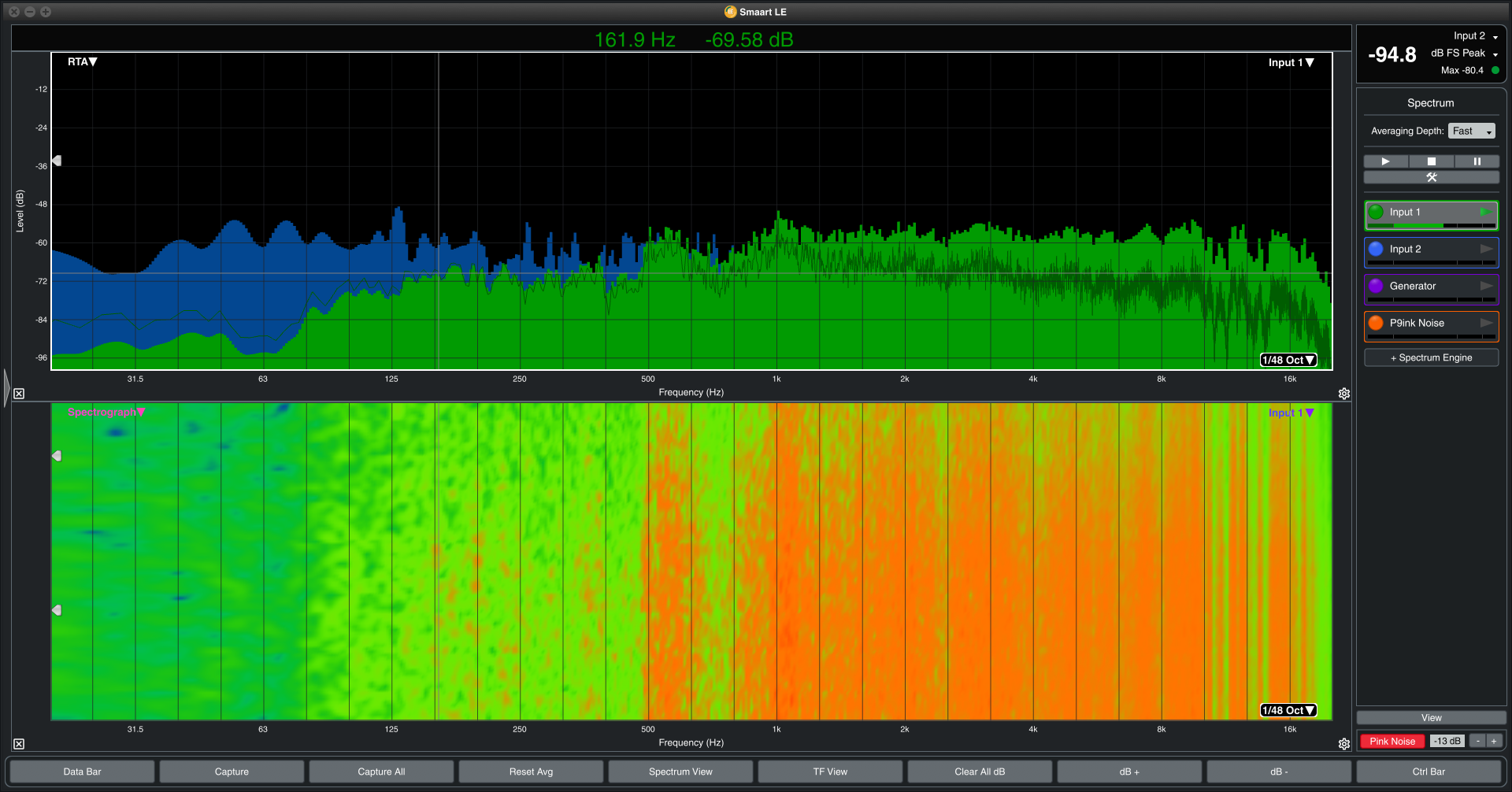Expand the 1/48 Oct dropdown on RTA graph
1512x792 pixels.
point(1288,360)
